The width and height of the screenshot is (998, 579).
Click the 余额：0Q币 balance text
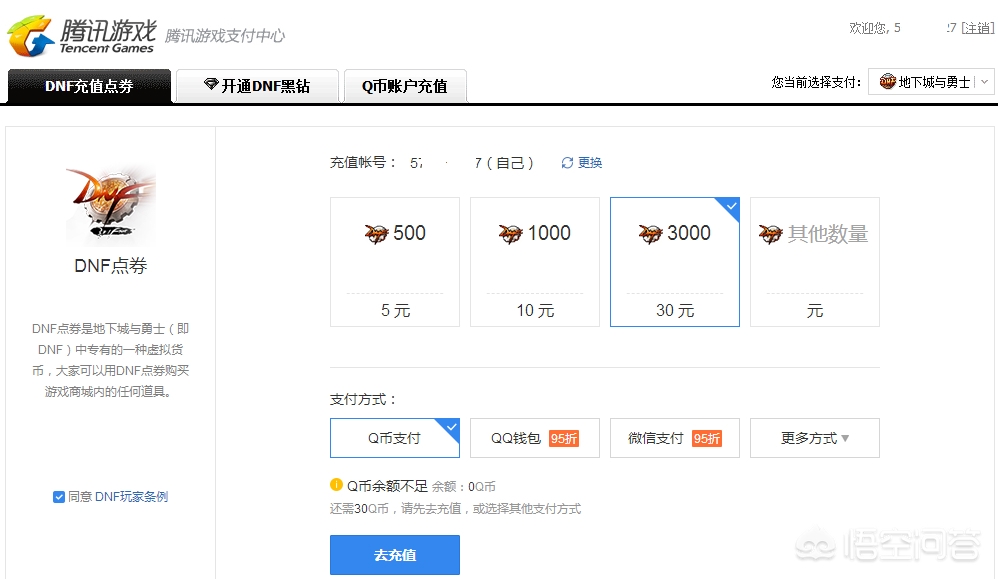click(x=463, y=487)
